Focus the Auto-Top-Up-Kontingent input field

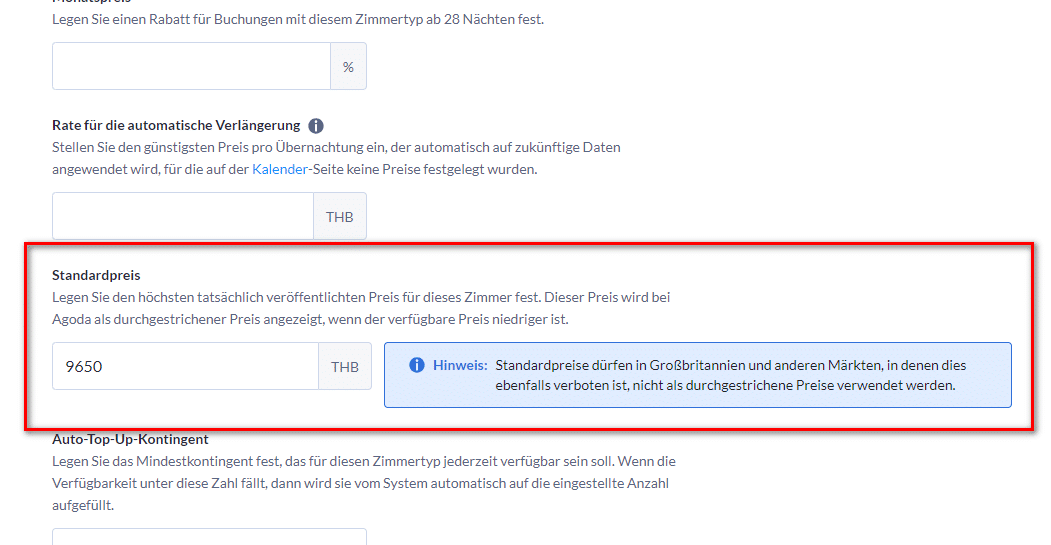[x=209, y=536]
